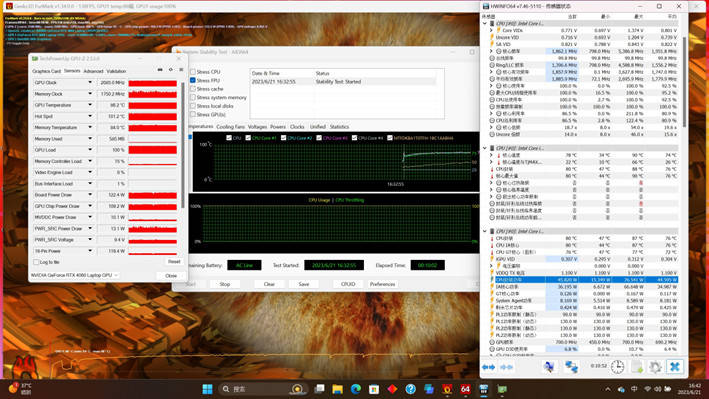The height and width of the screenshot is (399, 709).
Task: Switch to GPU-Z Validation tab
Action: [x=116, y=71]
